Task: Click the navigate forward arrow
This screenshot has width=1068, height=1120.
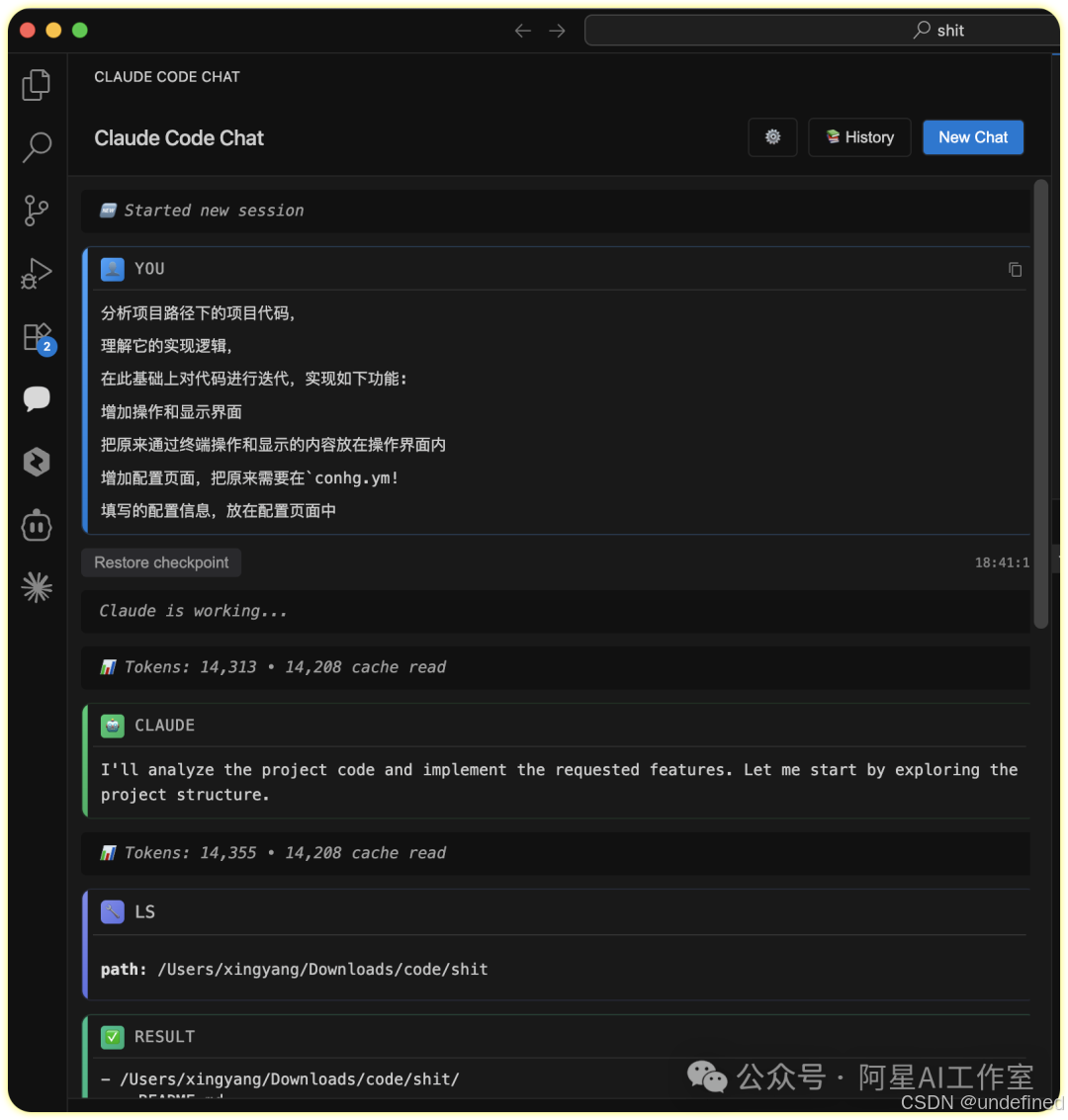Action: 557,30
